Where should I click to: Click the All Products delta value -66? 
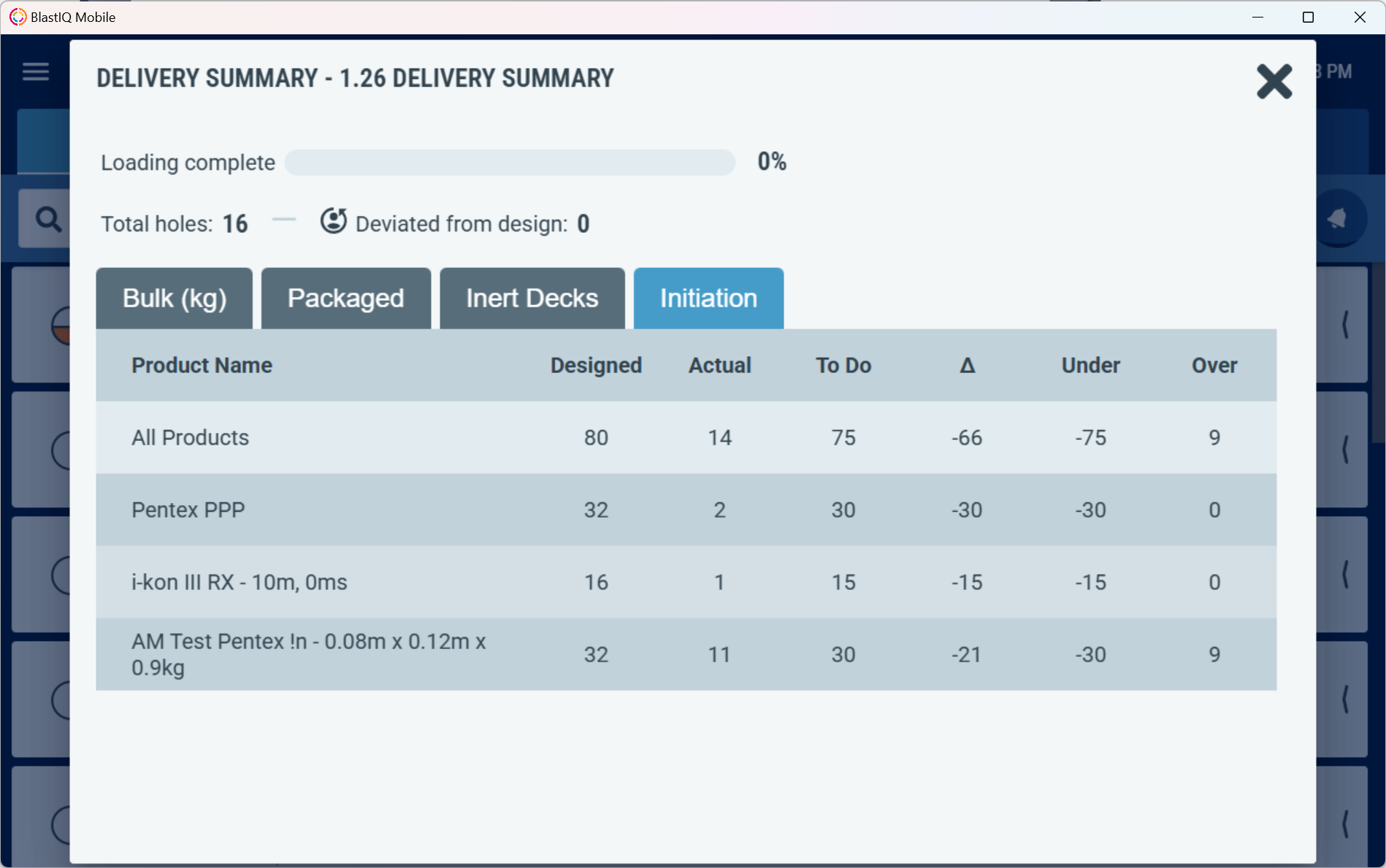[967, 437]
